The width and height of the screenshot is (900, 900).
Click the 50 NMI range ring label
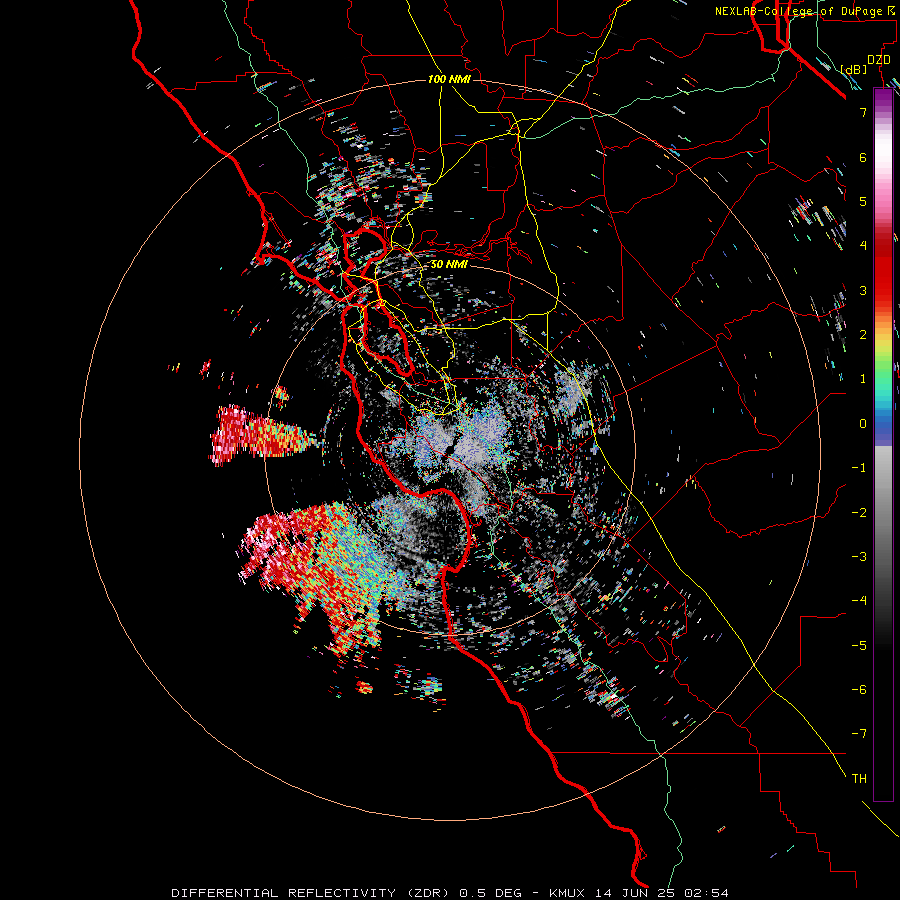(449, 265)
